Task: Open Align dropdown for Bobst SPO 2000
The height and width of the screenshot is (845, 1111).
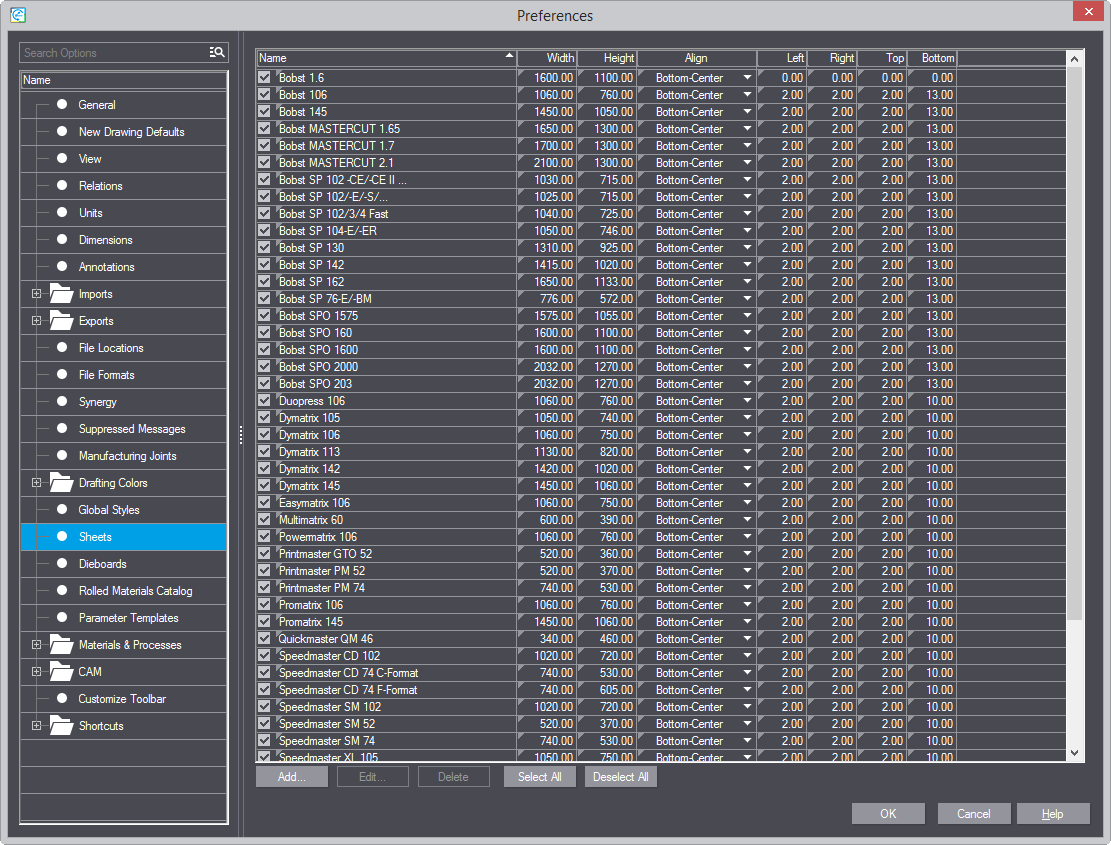Action: [747, 367]
